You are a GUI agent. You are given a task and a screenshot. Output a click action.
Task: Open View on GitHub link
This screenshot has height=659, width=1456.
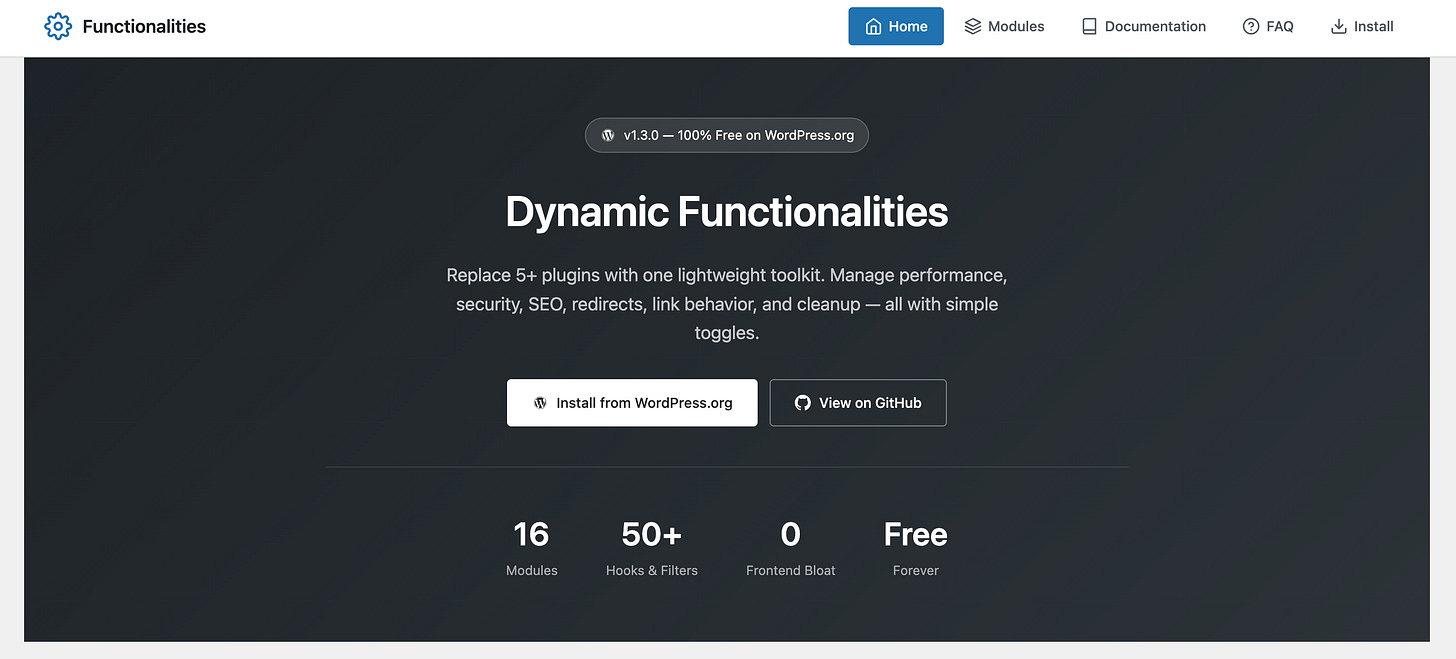pos(858,403)
